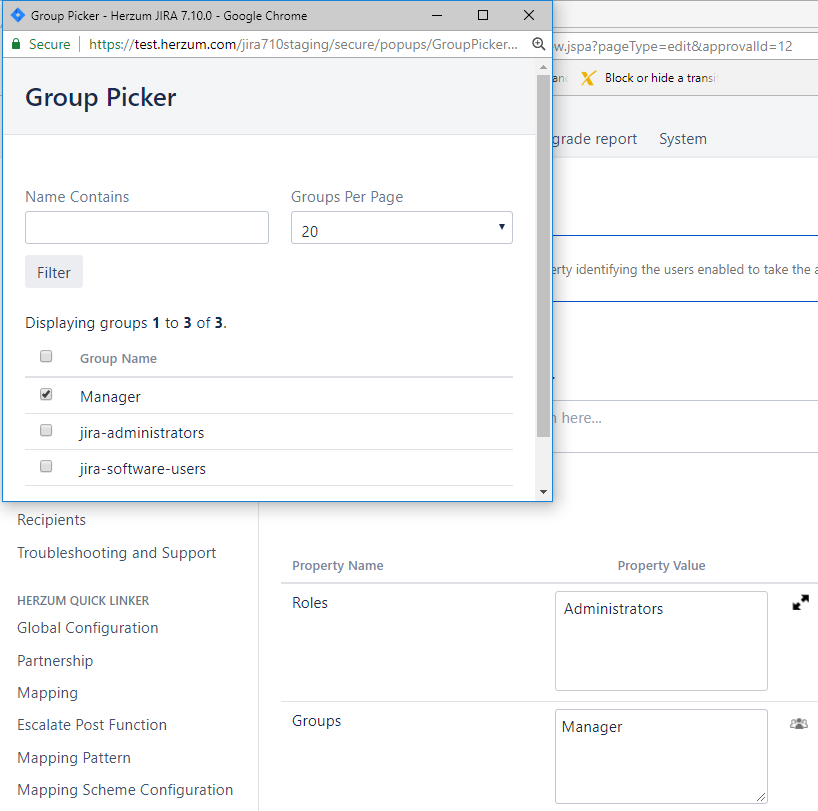Open Global Configuration sidebar link

click(x=88, y=628)
